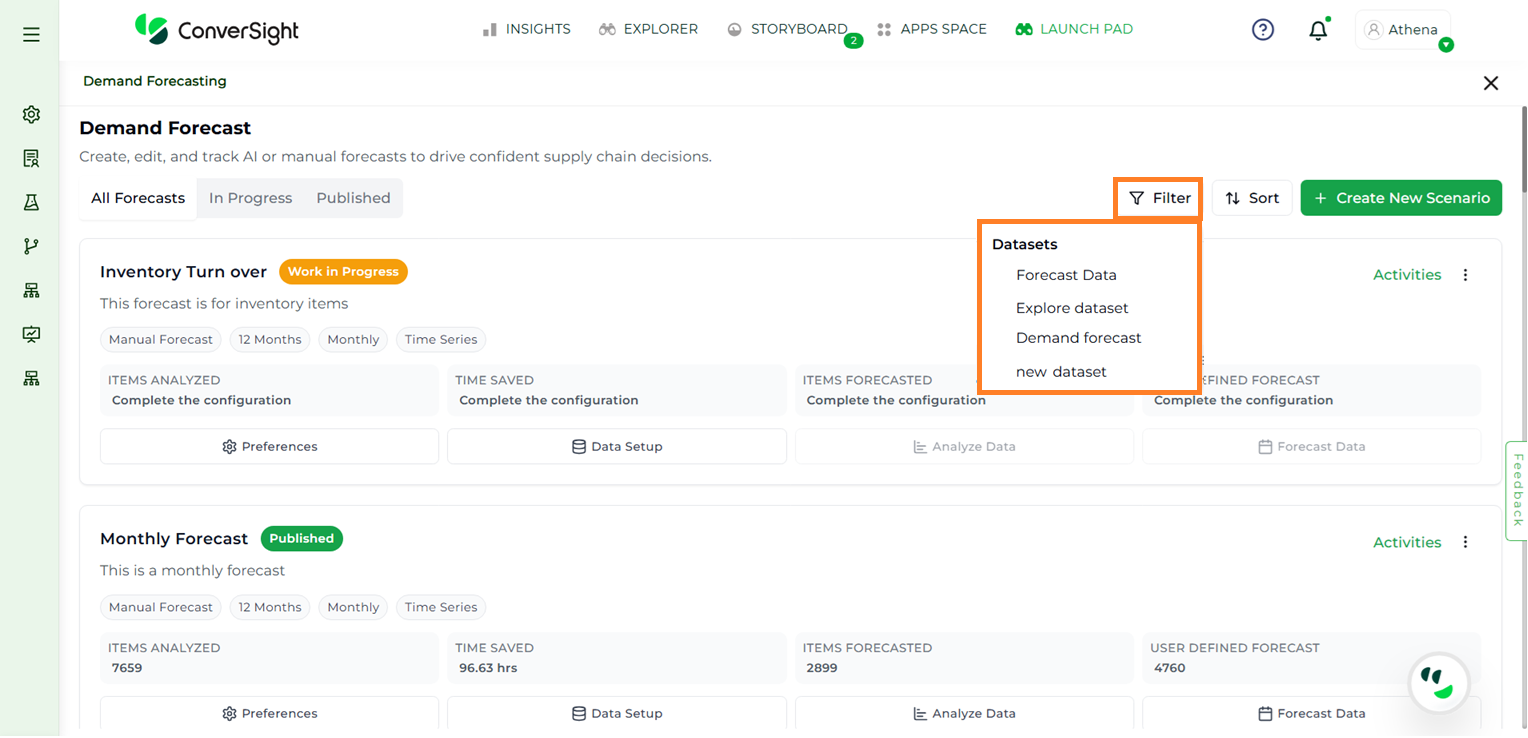Open the help question mark icon
The width and height of the screenshot is (1528, 738).
[1263, 30]
